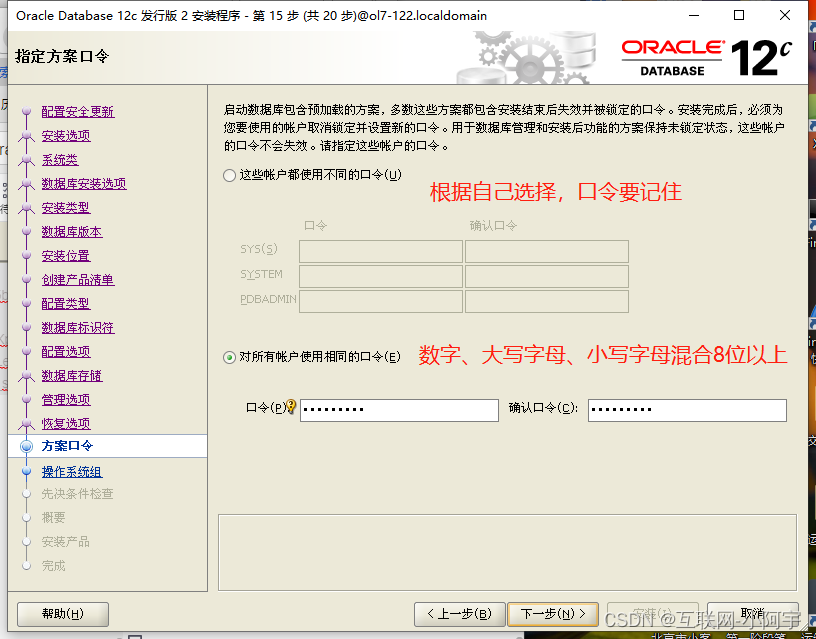Click the PDBADMIN password field
The width and height of the screenshot is (816, 639).
380,301
